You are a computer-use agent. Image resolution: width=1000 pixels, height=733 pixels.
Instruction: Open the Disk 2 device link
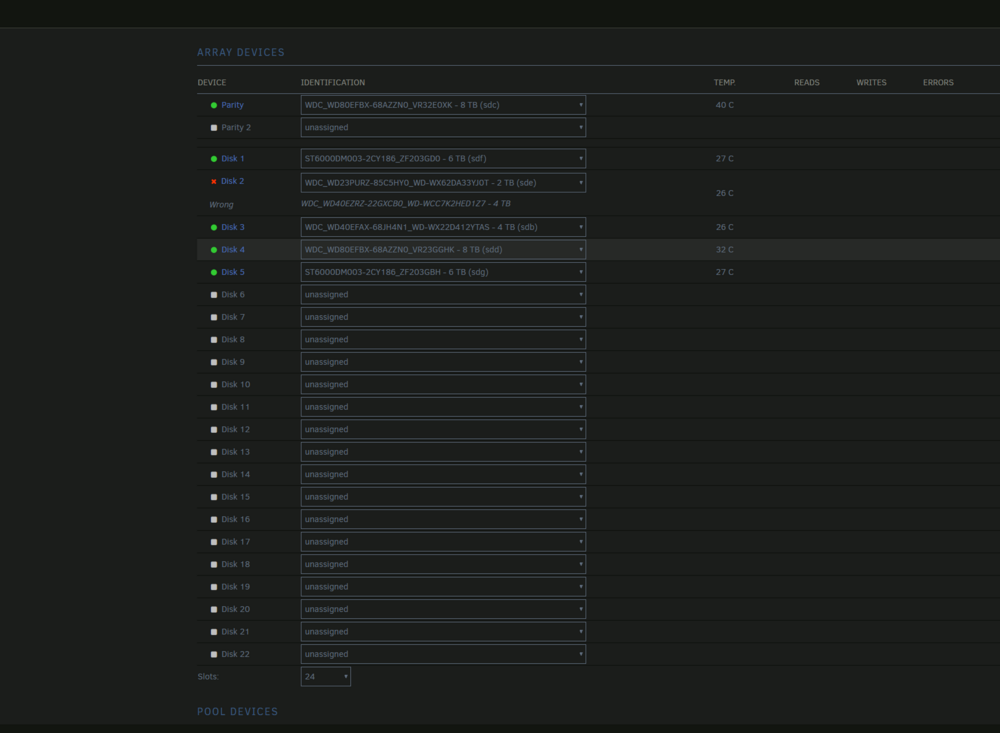point(233,181)
